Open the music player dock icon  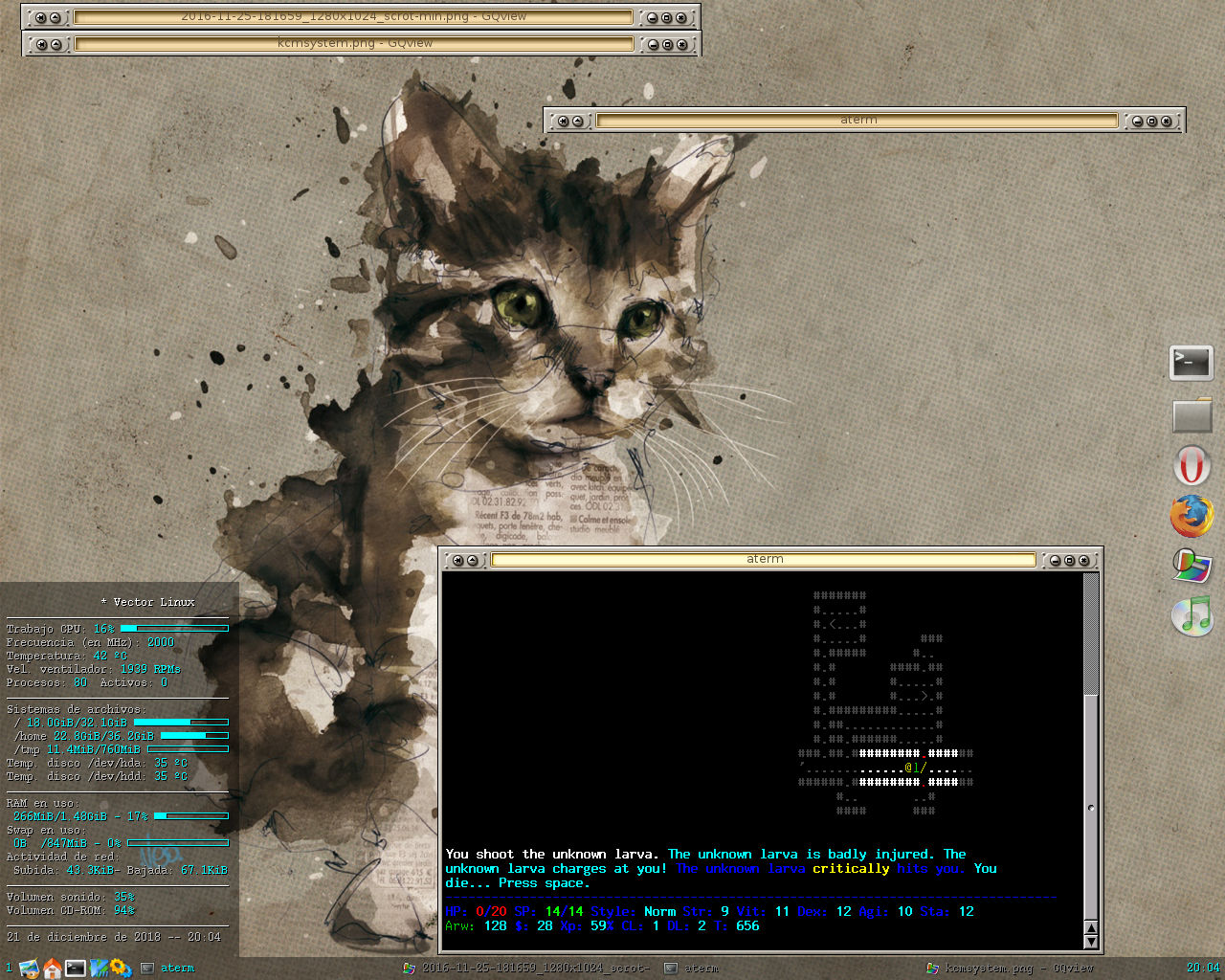pos(1192,615)
